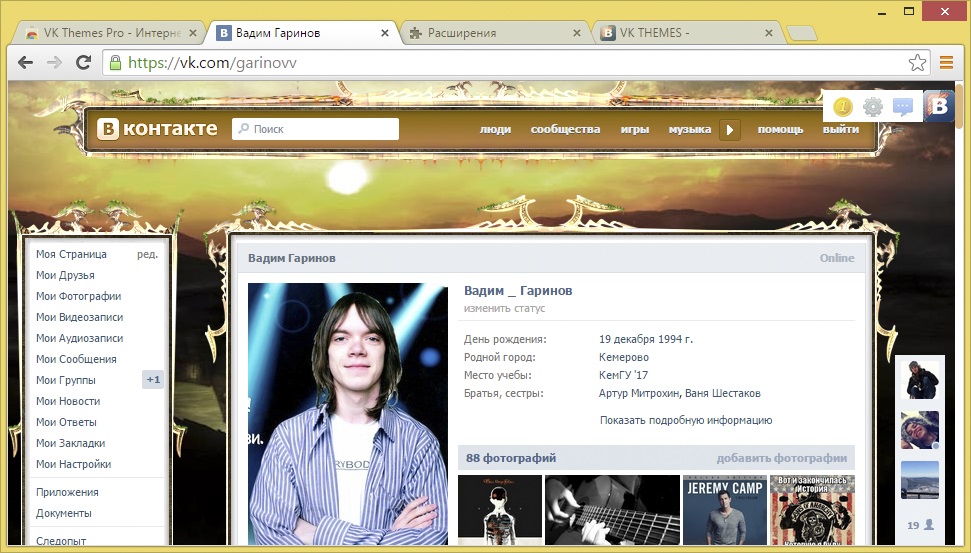Switch to VK Themes Pro tab
Screen dimensions: 971x553
108,33
